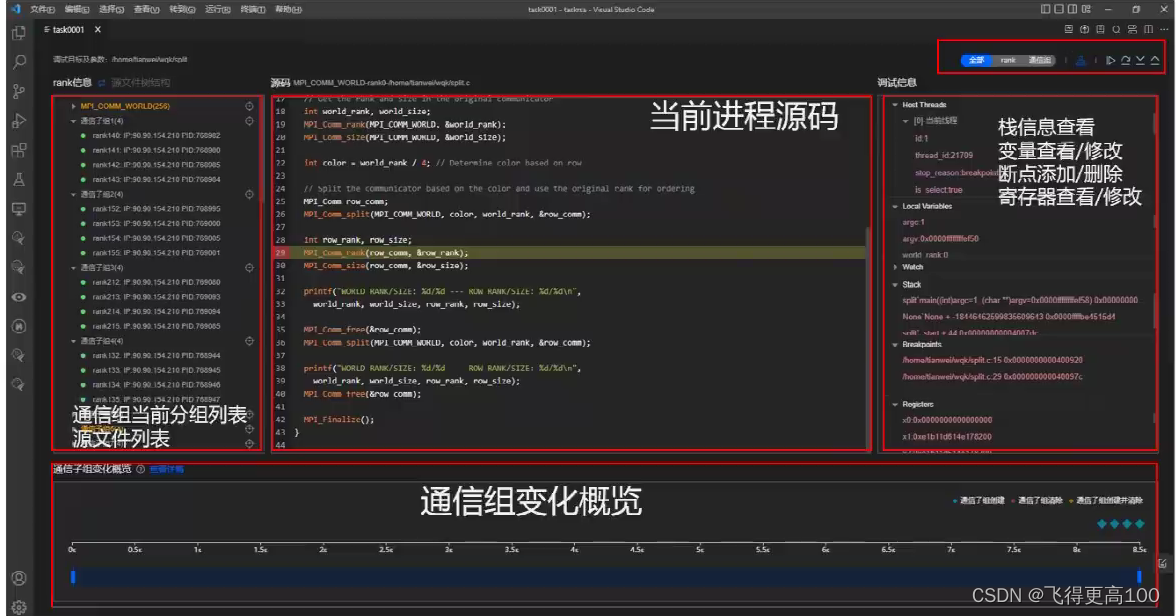
Task: Select the 全部 filter toggle
Action: 976,61
